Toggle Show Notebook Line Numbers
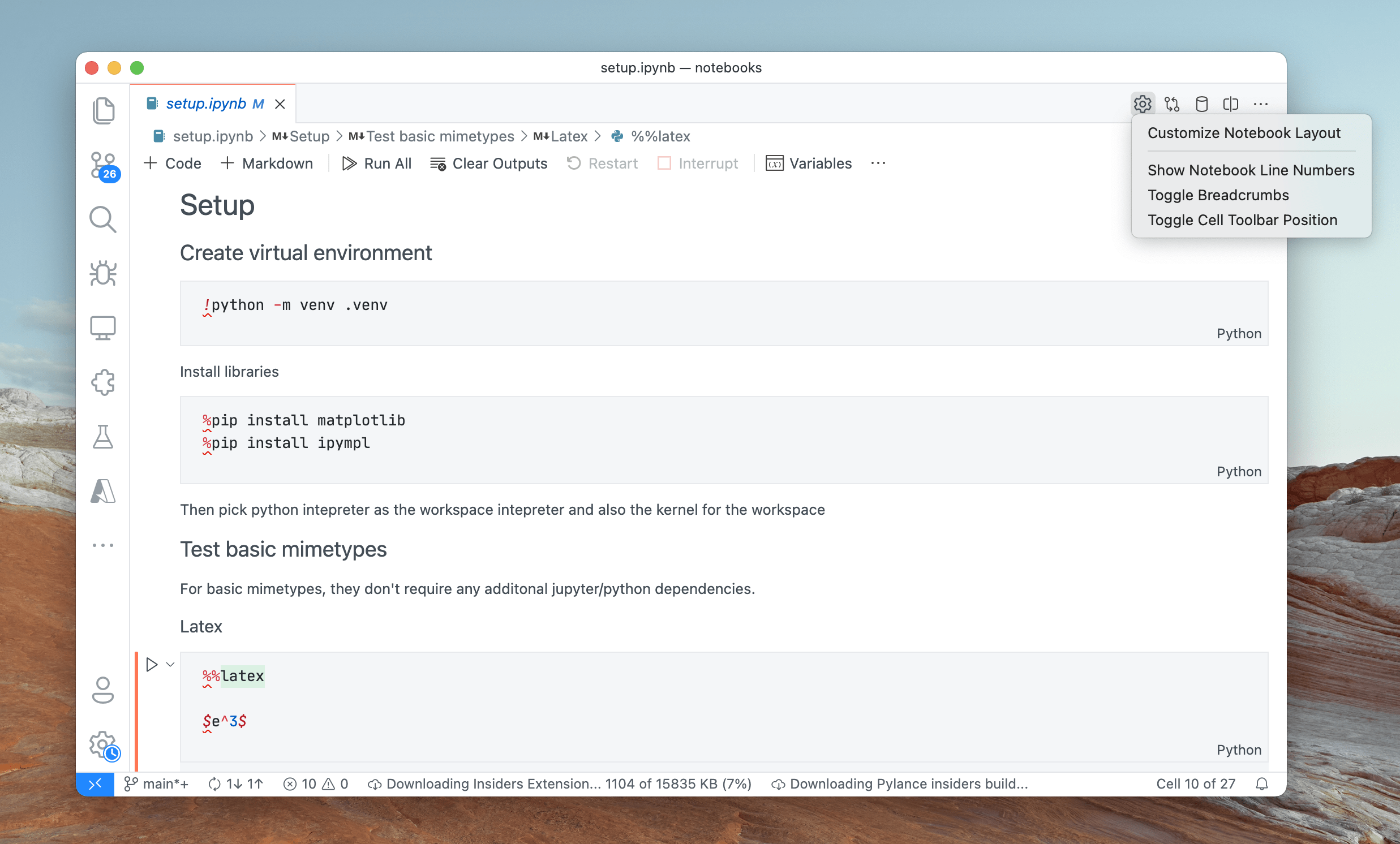The image size is (1400, 844). pyautogui.click(x=1251, y=170)
